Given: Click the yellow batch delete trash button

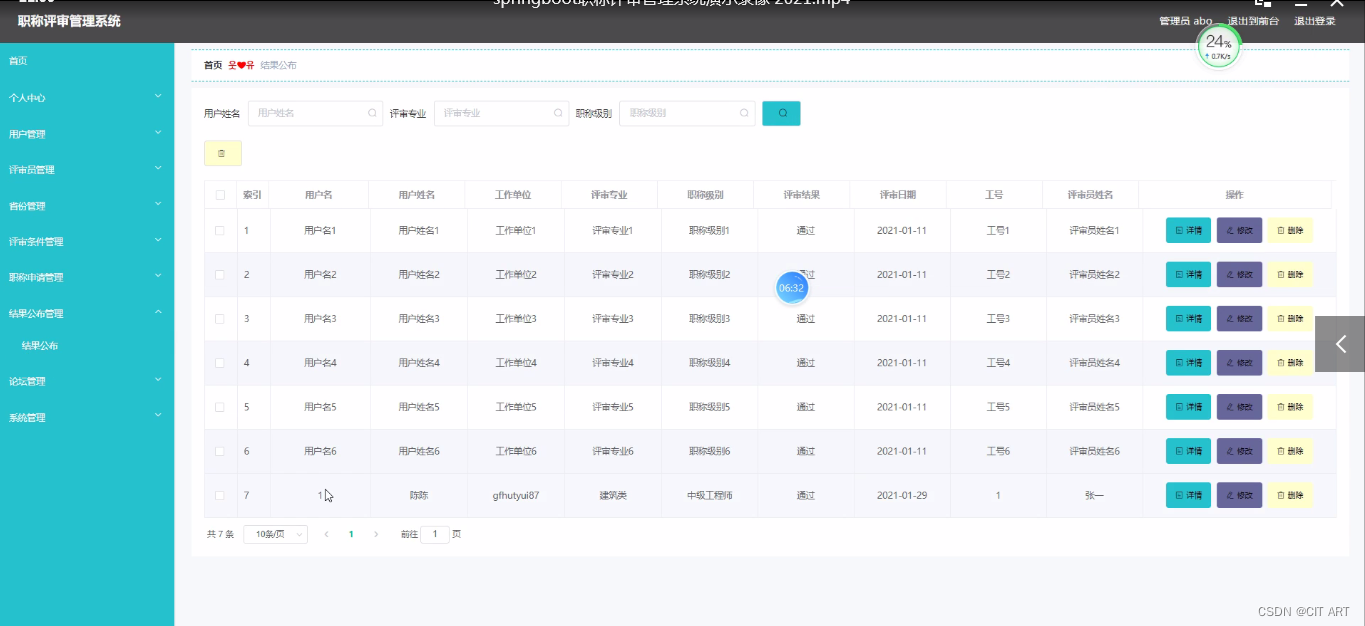Looking at the screenshot, I should point(222,153).
